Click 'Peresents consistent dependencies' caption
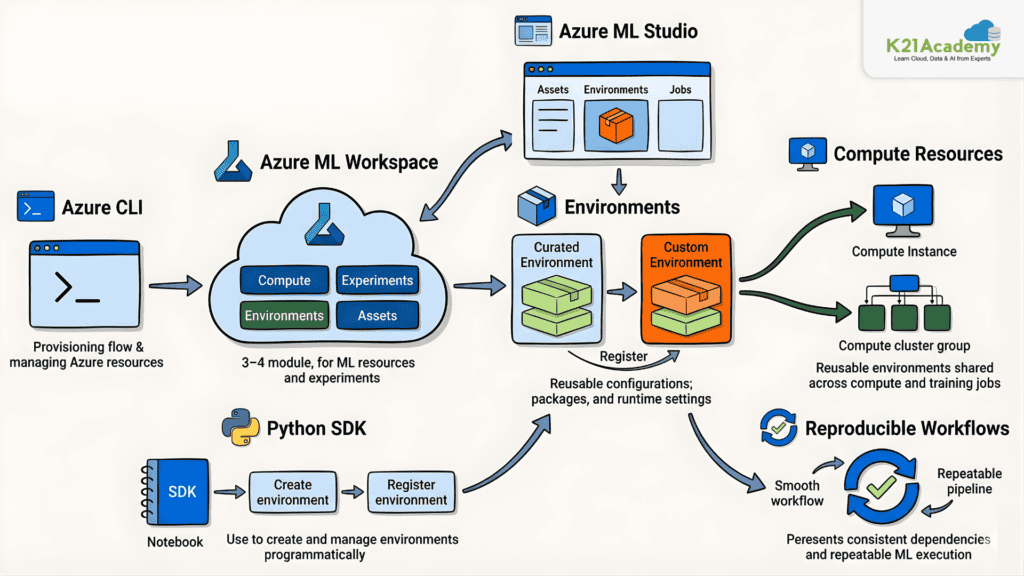This screenshot has height=576, width=1024. click(888, 547)
